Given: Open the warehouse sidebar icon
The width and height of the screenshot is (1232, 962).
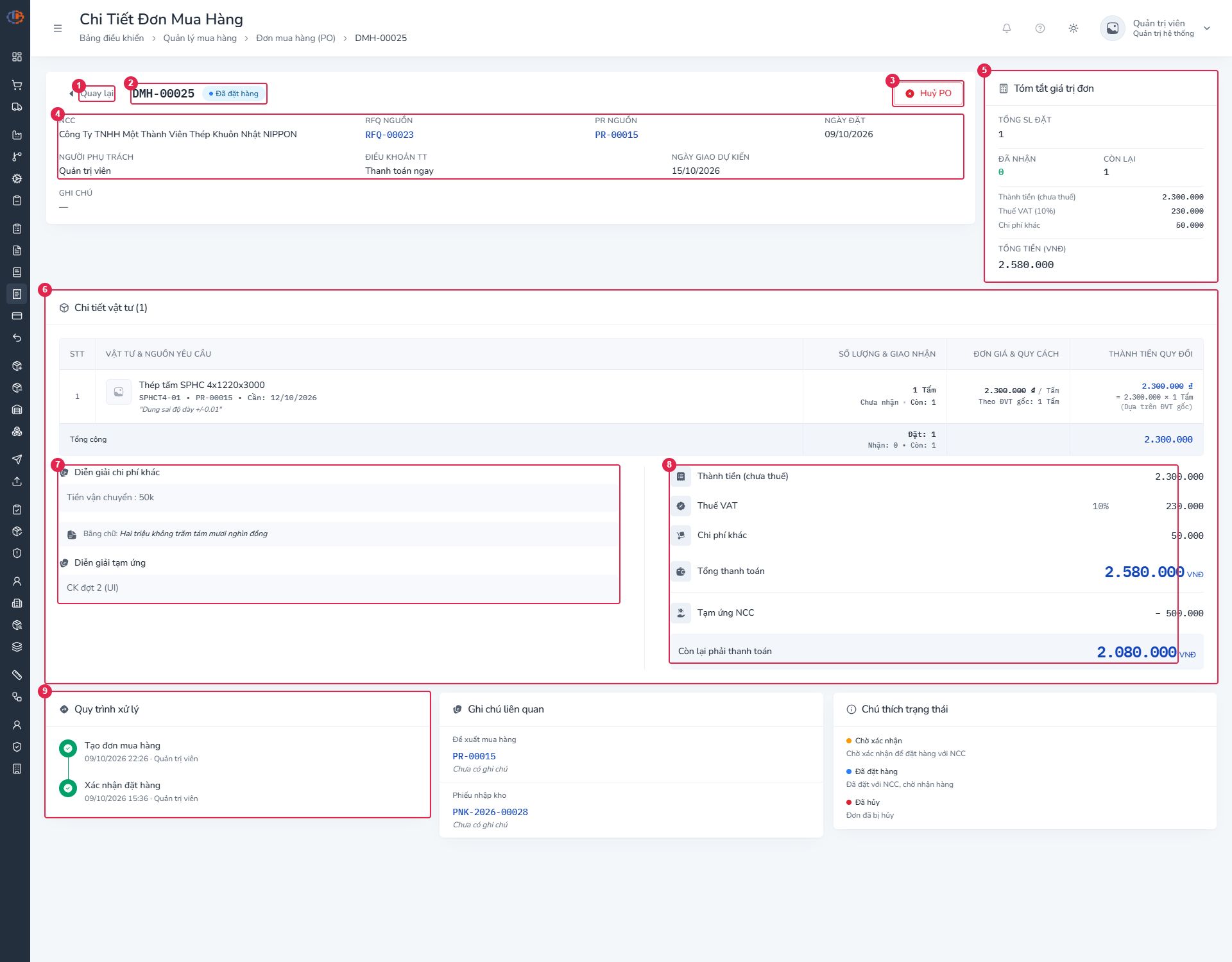Looking at the screenshot, I should [x=17, y=410].
